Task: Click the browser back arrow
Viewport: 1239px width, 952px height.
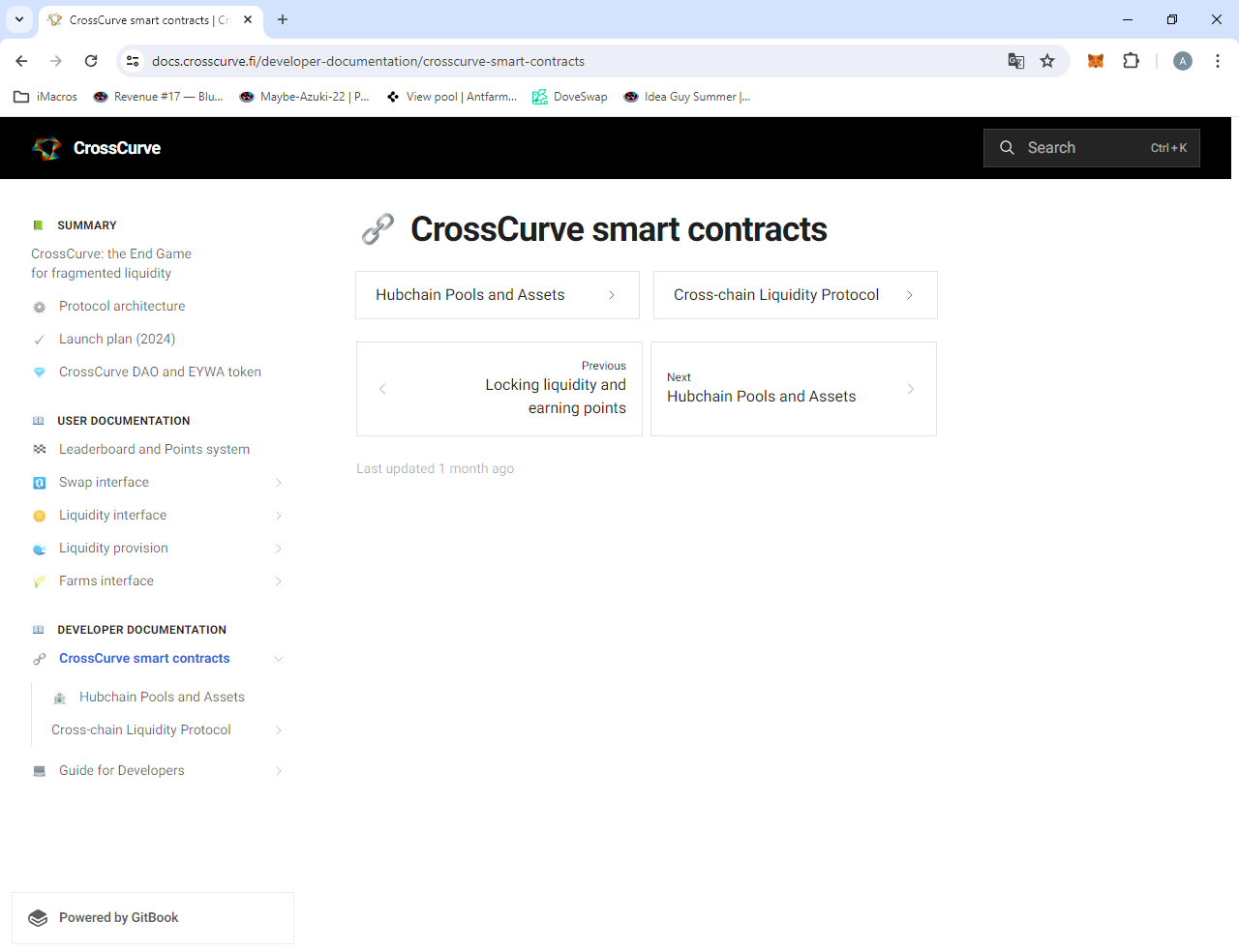Action: 21,61
